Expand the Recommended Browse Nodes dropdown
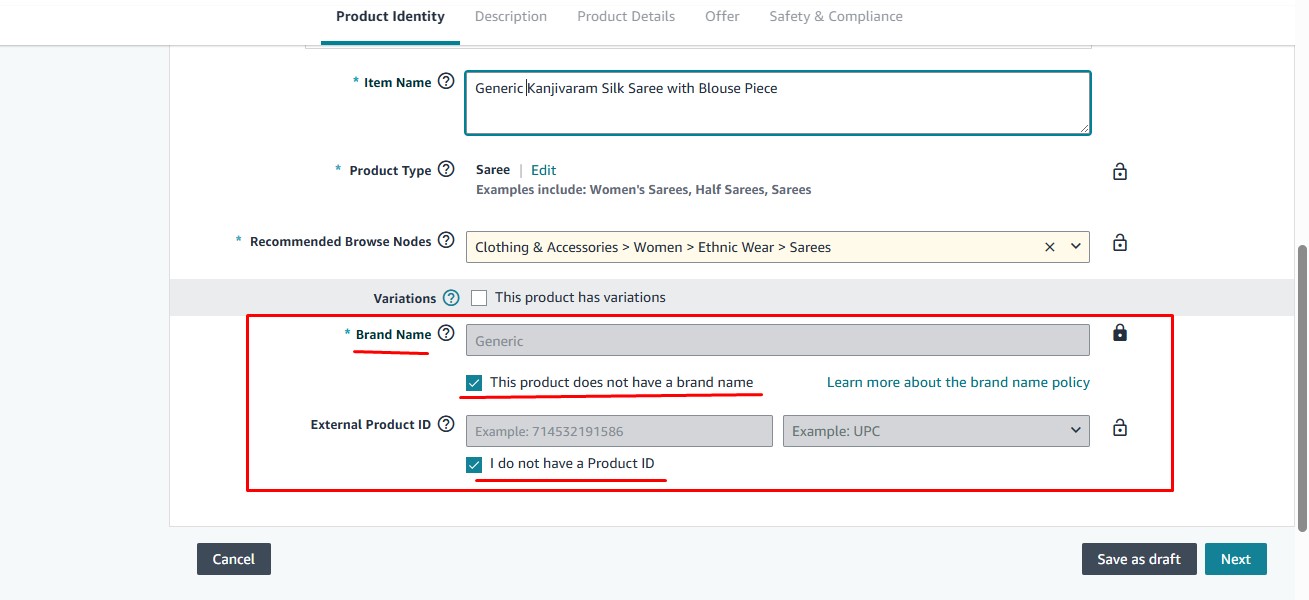 coord(1076,247)
